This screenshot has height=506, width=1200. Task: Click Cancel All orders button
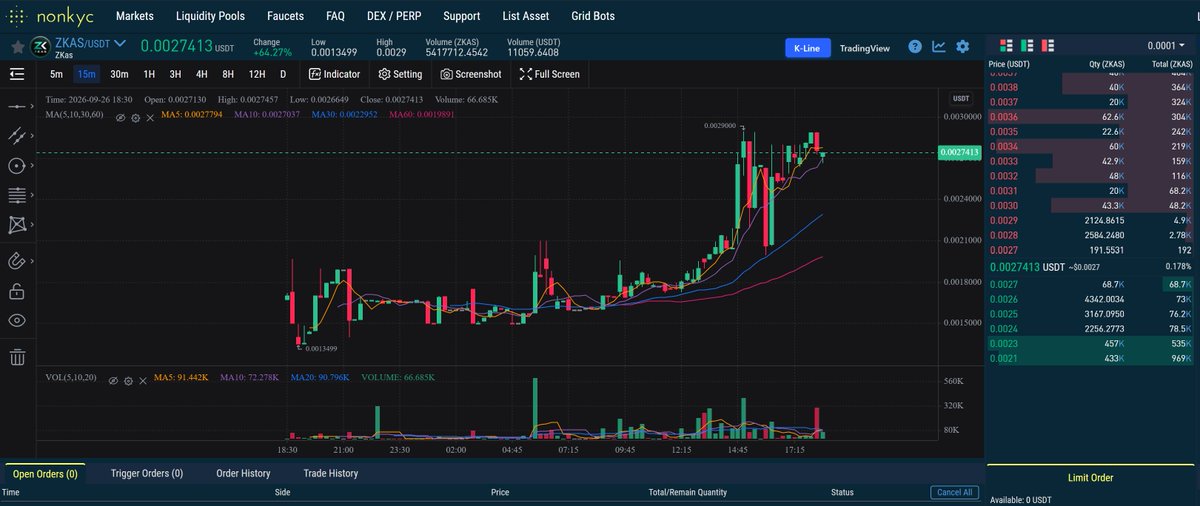[x=953, y=492]
